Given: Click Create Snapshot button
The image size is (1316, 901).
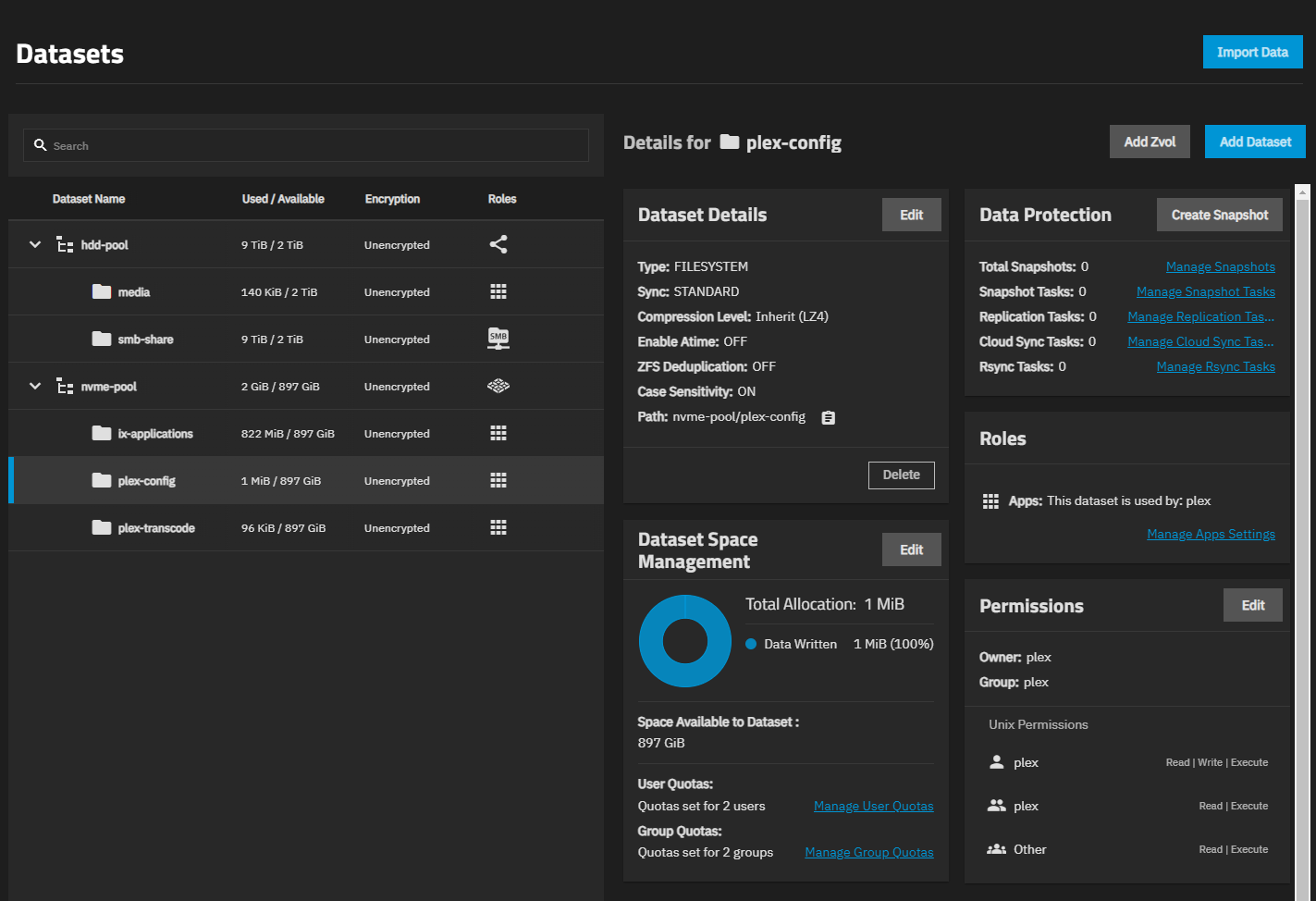Looking at the screenshot, I should pos(1219,215).
